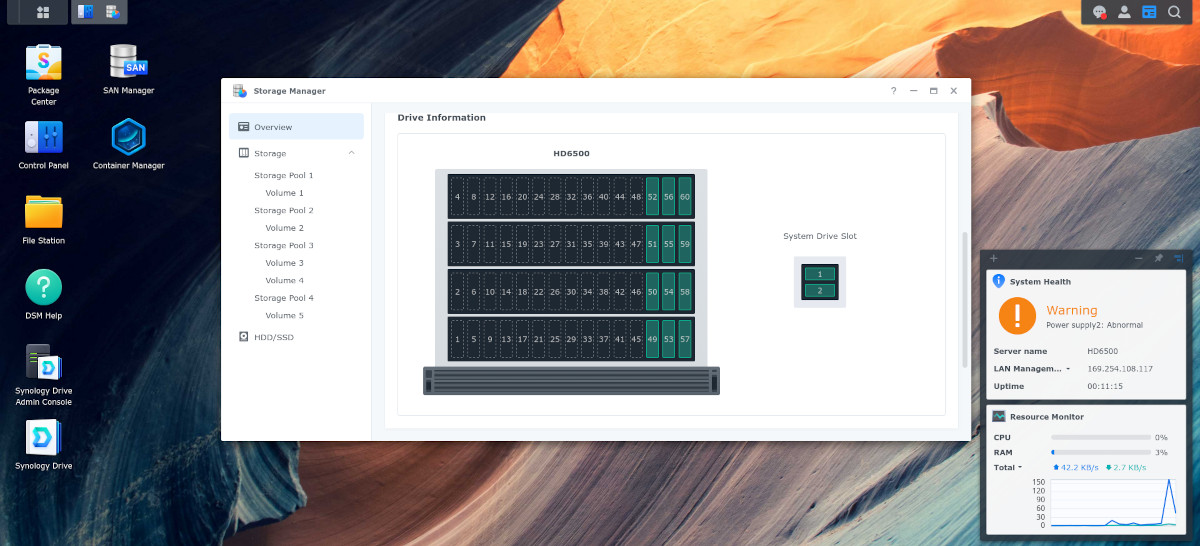
Task: Click system drive slot 2
Action: pos(820,290)
